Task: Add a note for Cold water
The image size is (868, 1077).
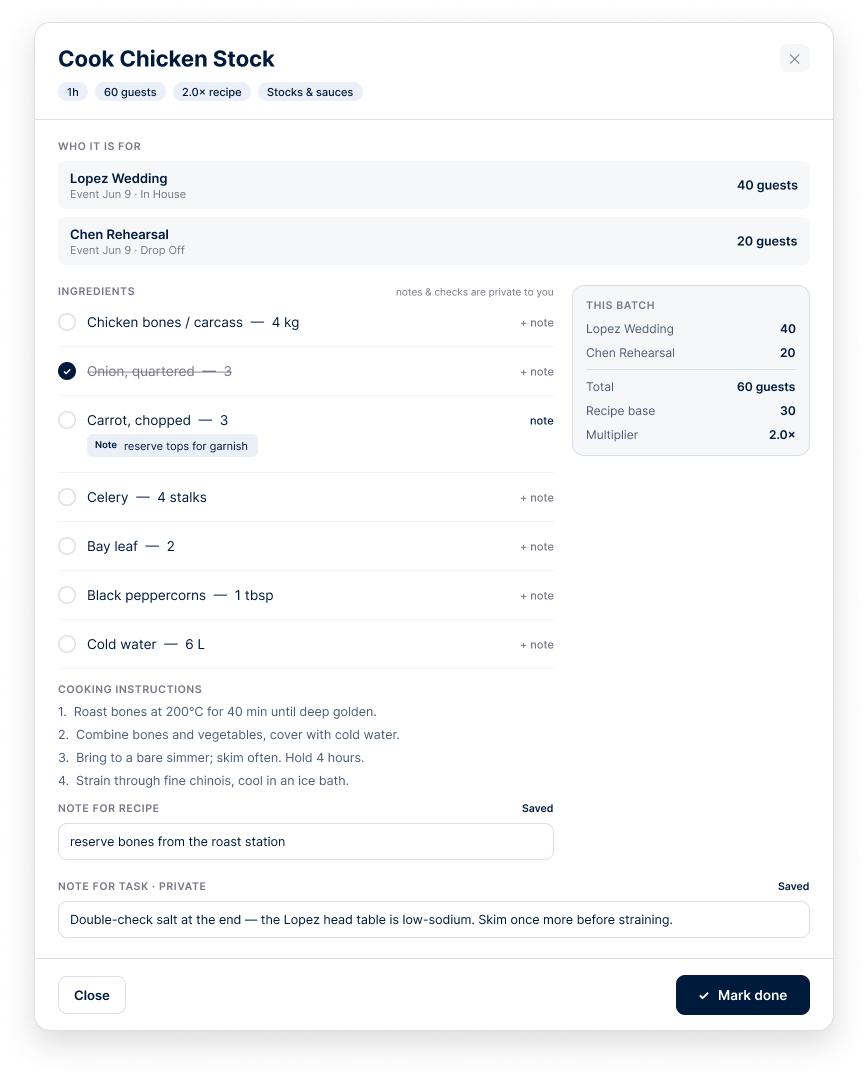Action: [536, 644]
